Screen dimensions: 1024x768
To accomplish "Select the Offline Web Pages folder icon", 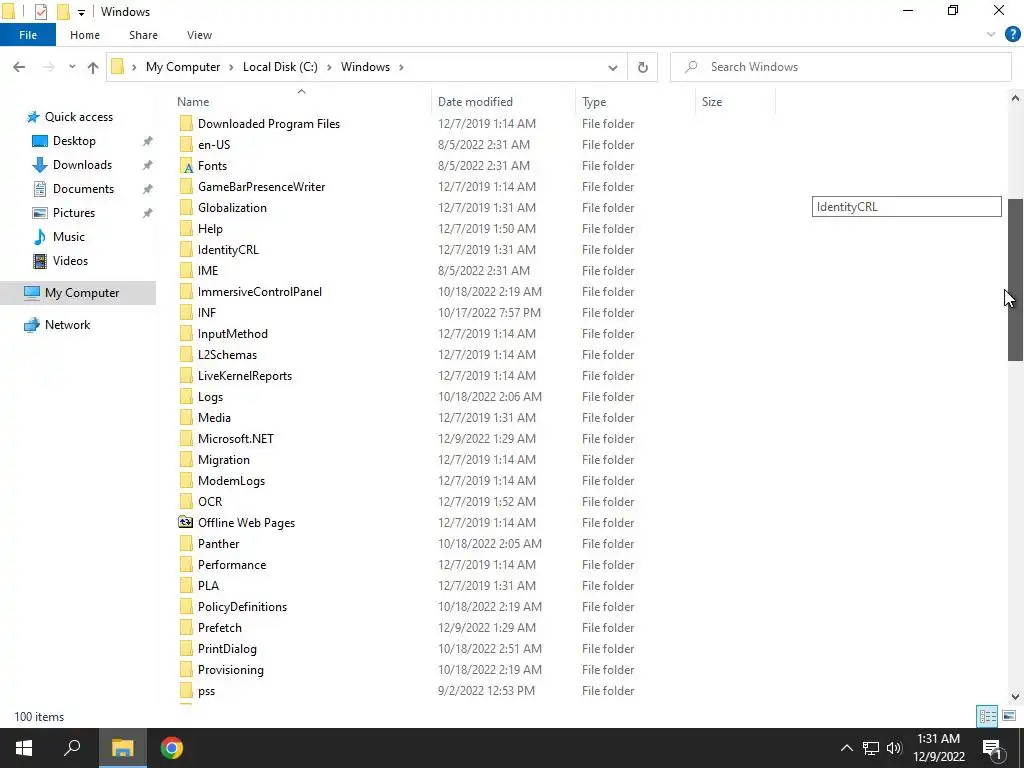I will [186, 522].
